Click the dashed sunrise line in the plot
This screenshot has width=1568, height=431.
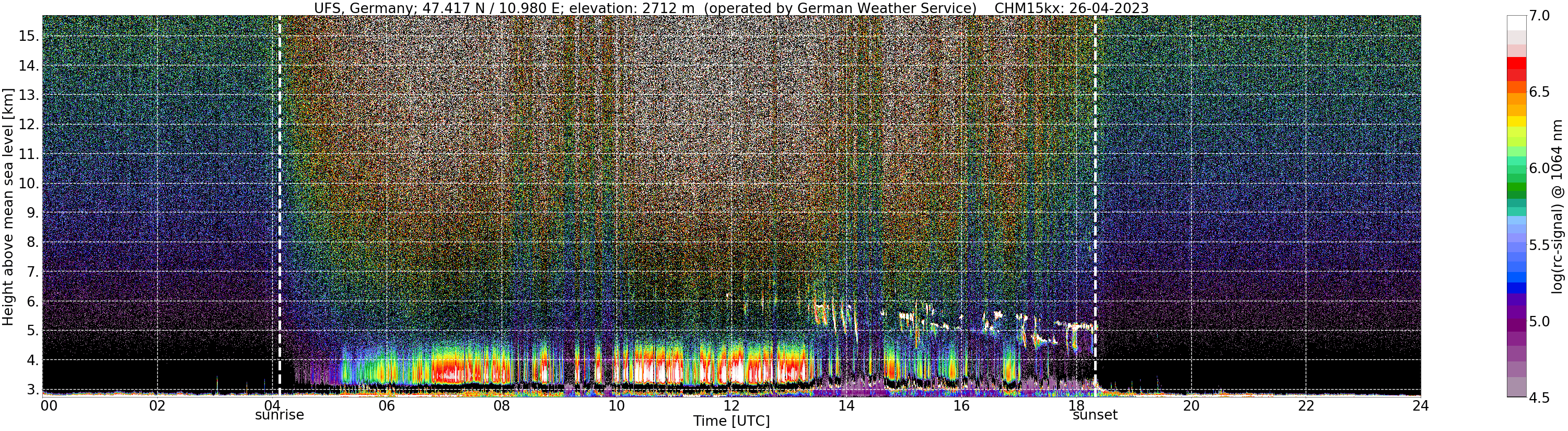tap(280, 205)
